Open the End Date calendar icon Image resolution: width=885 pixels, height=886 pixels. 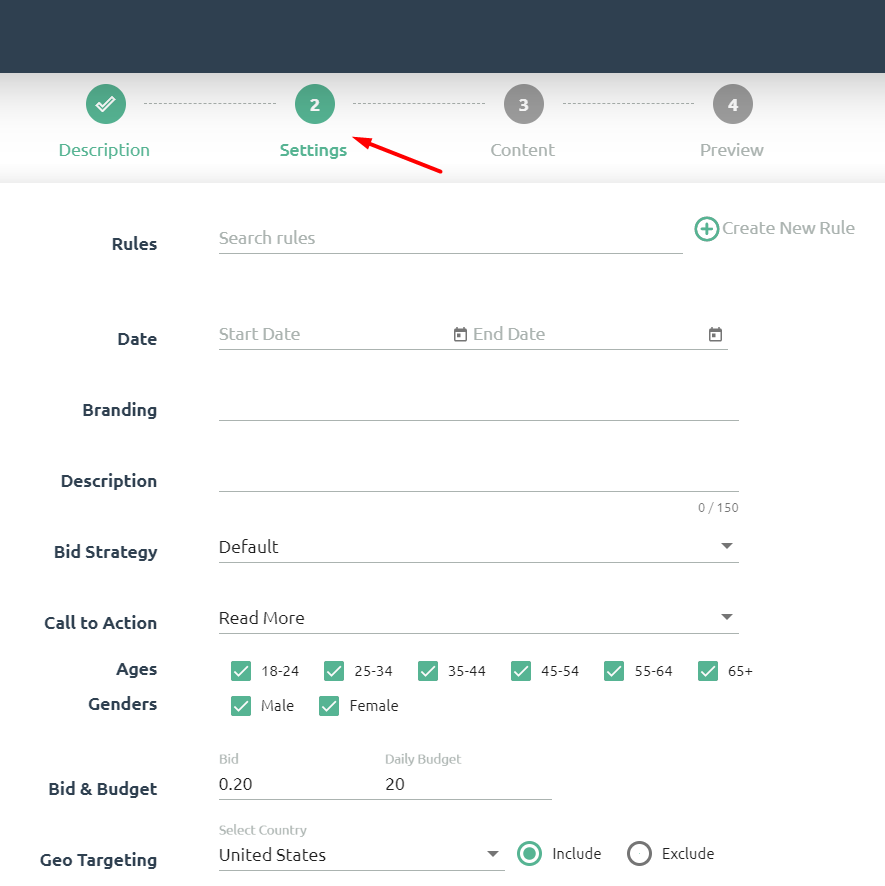point(715,335)
